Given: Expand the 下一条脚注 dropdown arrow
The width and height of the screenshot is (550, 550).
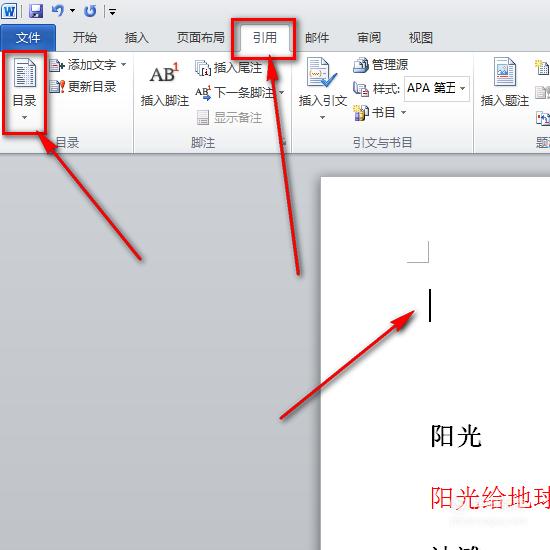Looking at the screenshot, I should [x=281, y=93].
